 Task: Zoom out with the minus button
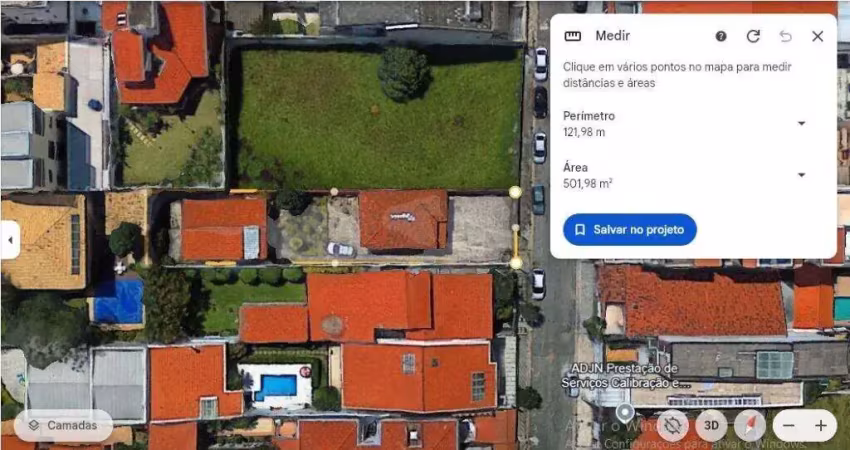(x=788, y=425)
